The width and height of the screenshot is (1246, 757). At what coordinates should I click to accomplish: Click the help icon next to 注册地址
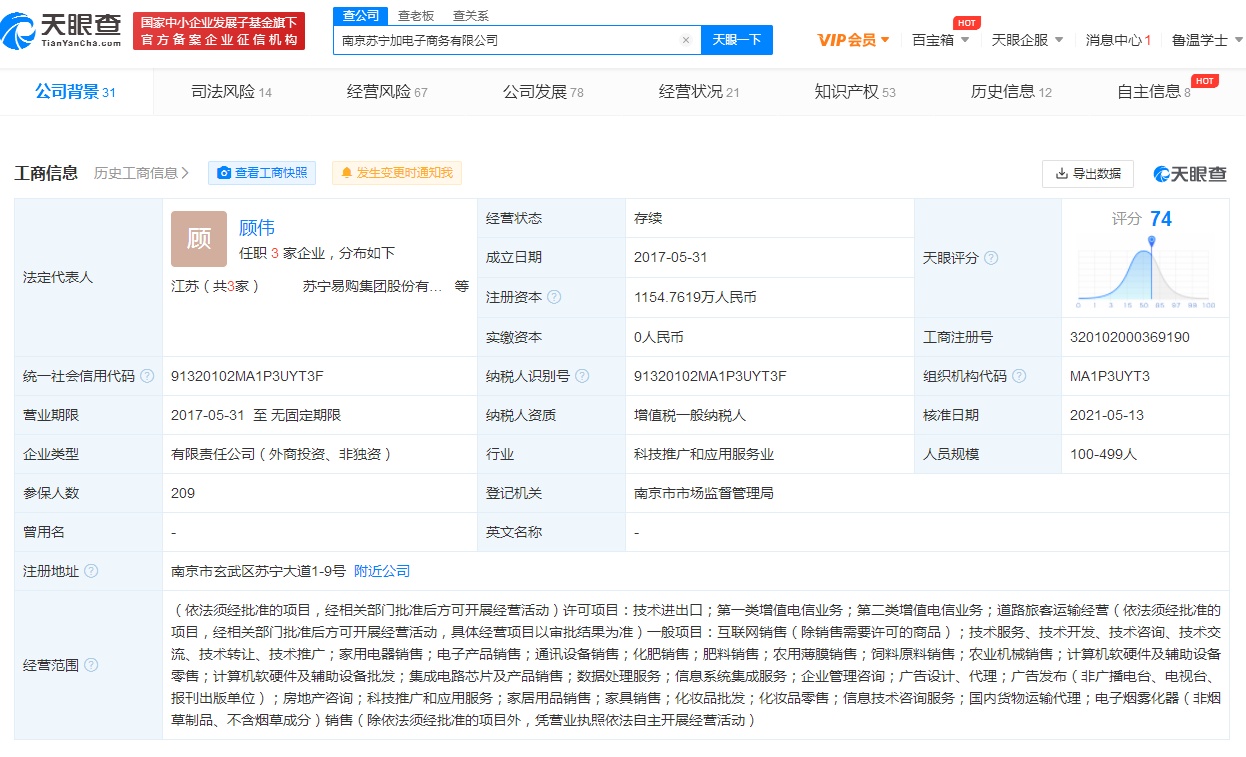91,571
